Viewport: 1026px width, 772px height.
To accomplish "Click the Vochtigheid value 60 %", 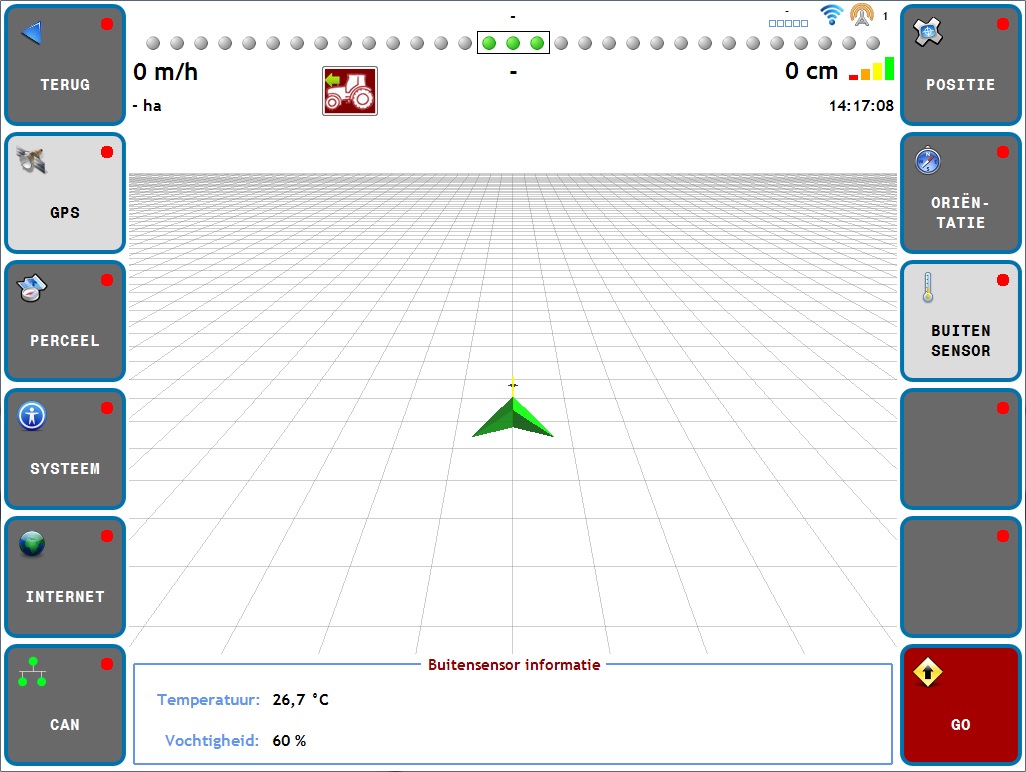I will 289,741.
